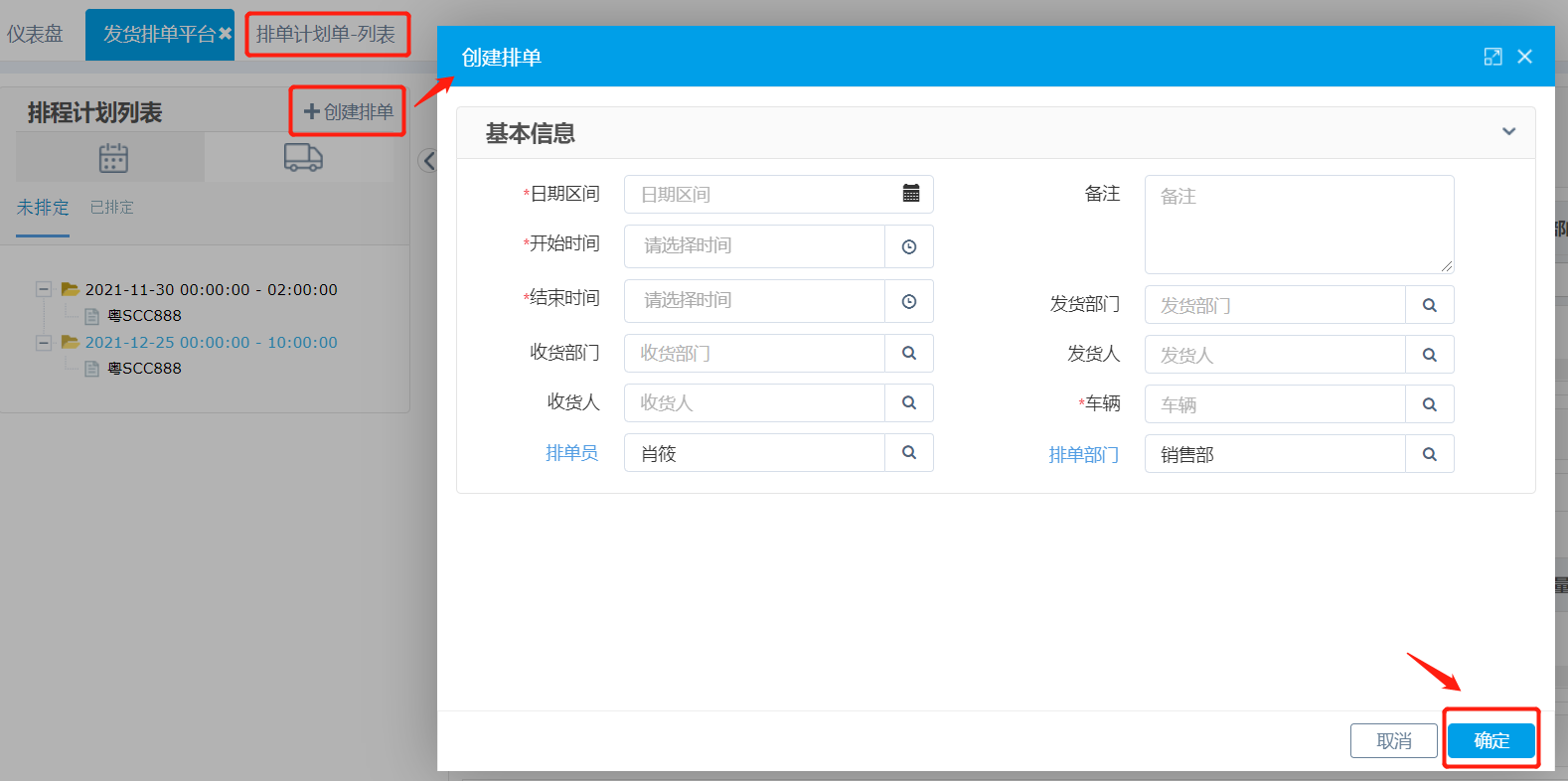
Task: Close the 创建排单 dialog
Action: (1525, 57)
